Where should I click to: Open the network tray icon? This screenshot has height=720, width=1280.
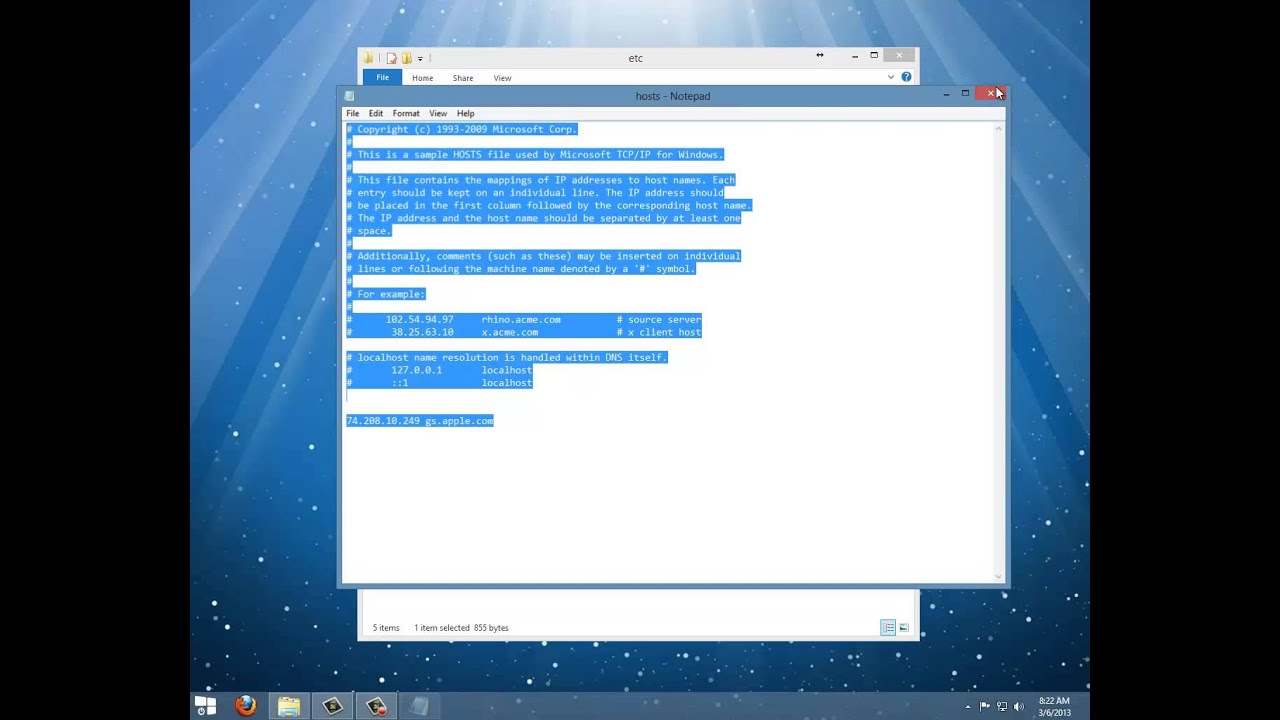(1002, 707)
